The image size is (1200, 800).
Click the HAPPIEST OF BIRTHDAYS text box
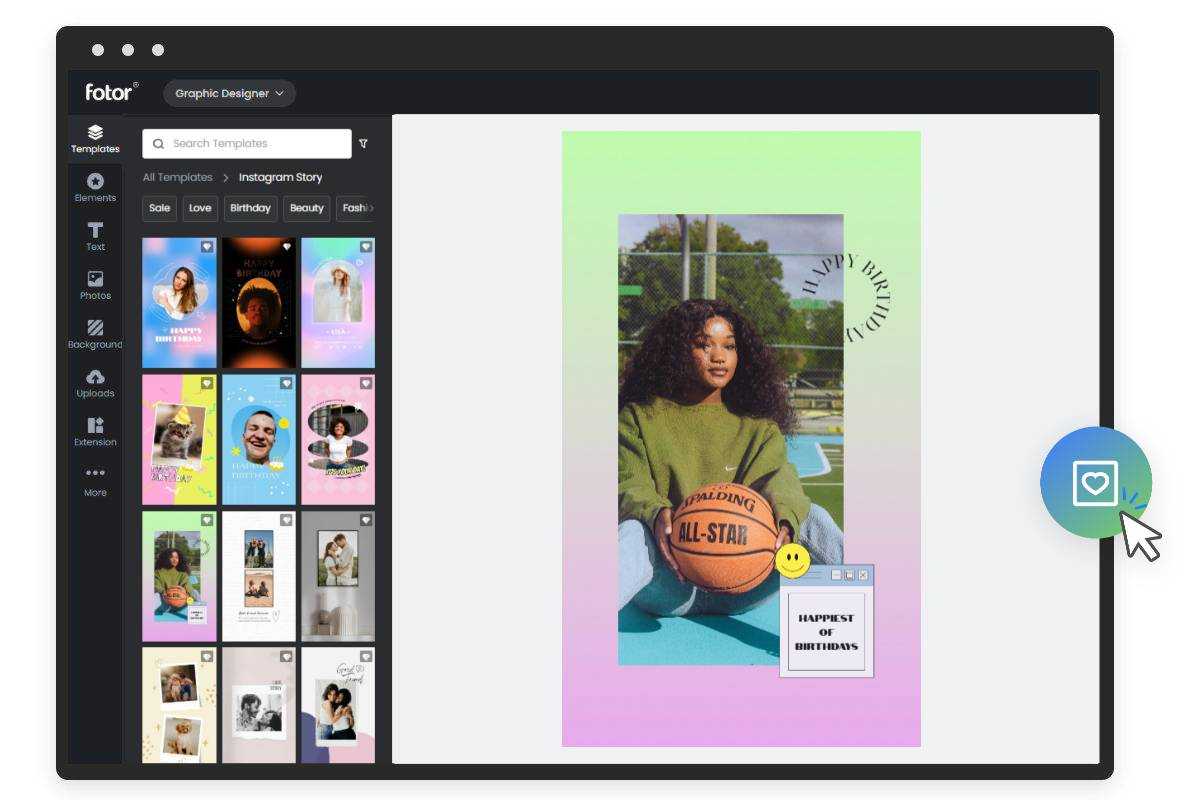[826, 632]
